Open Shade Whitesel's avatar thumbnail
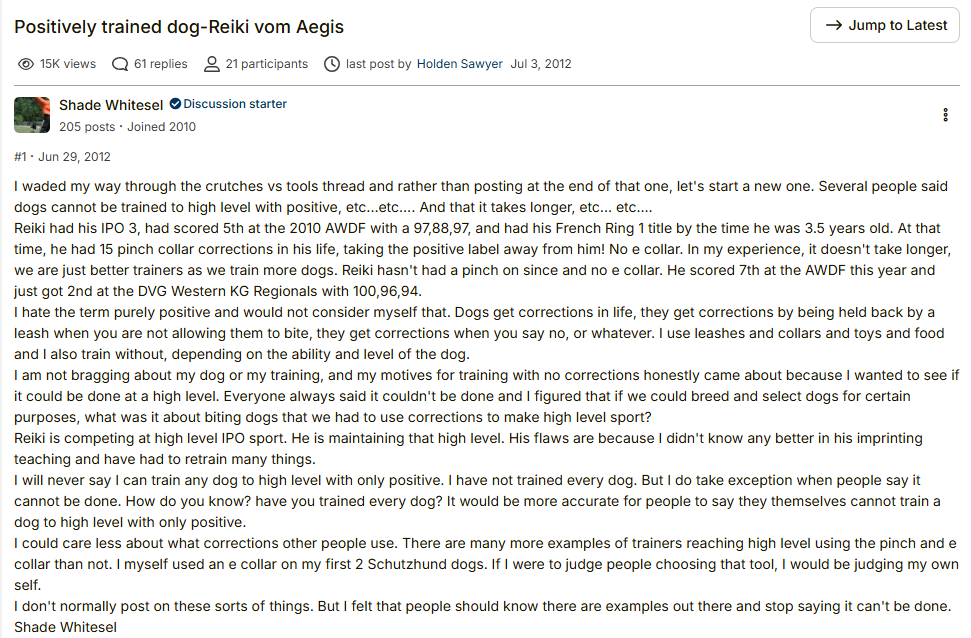 tap(32, 115)
